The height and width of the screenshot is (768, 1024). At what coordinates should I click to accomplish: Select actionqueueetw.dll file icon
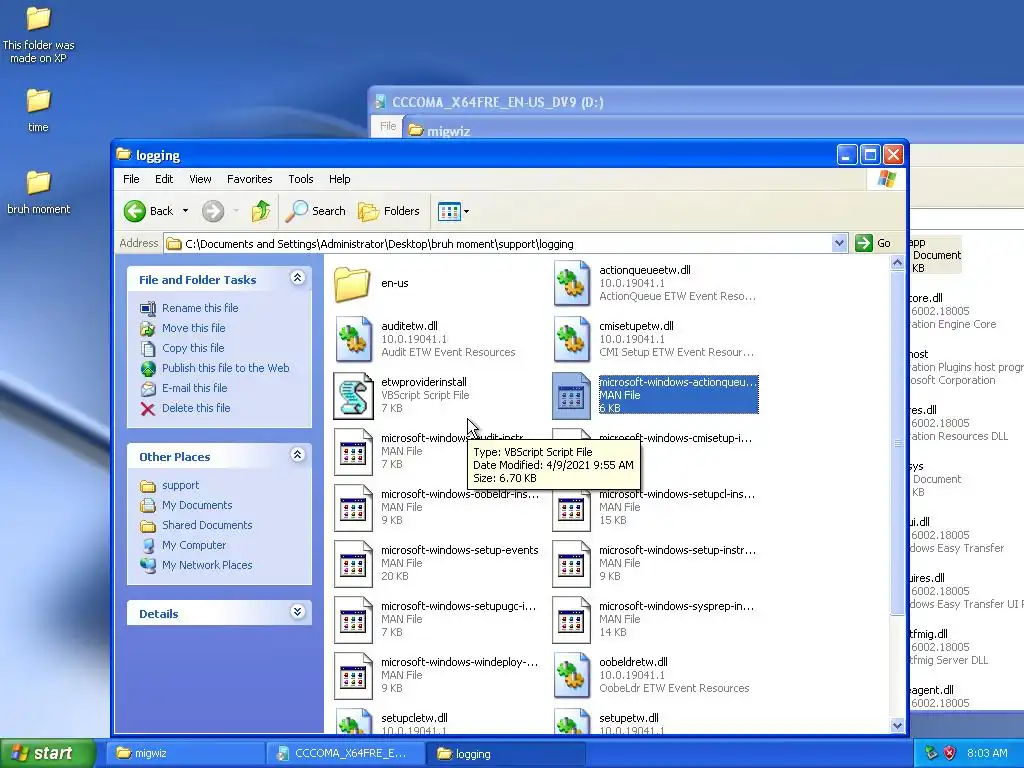click(571, 283)
